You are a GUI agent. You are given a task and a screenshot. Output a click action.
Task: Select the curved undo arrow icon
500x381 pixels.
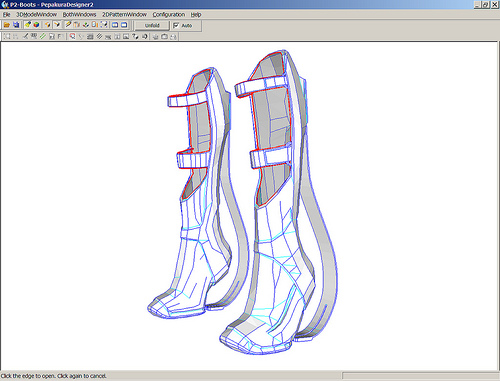tap(144, 36)
